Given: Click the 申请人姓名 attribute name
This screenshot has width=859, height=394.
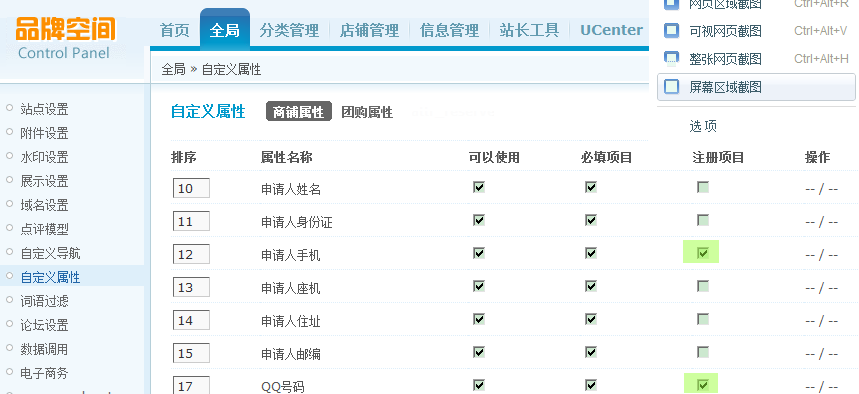Looking at the screenshot, I should pos(291,190).
